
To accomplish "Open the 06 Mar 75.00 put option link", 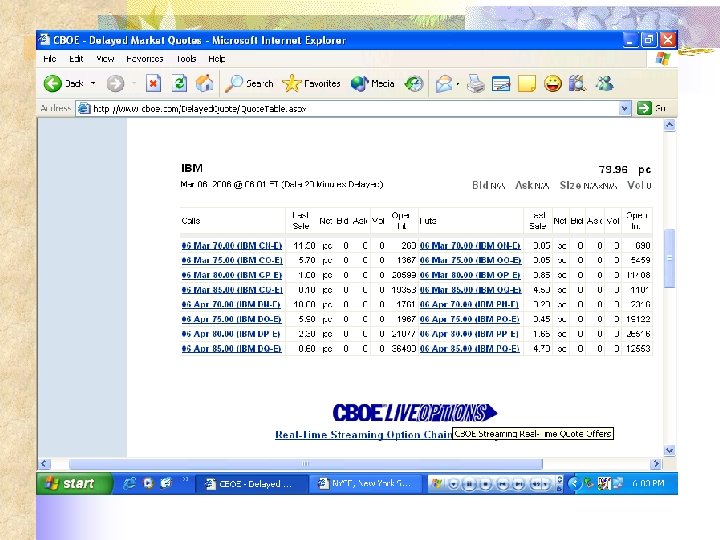I will pyautogui.click(x=471, y=260).
